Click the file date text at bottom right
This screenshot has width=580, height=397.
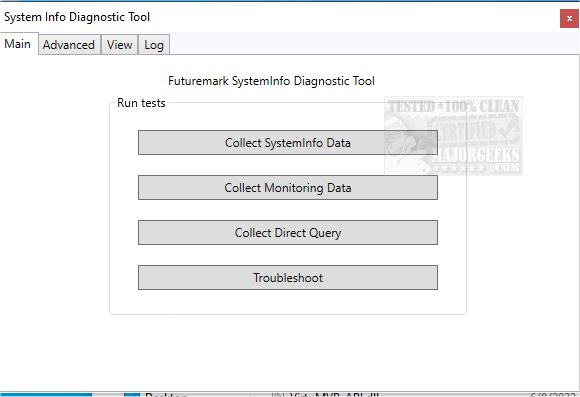554,395
